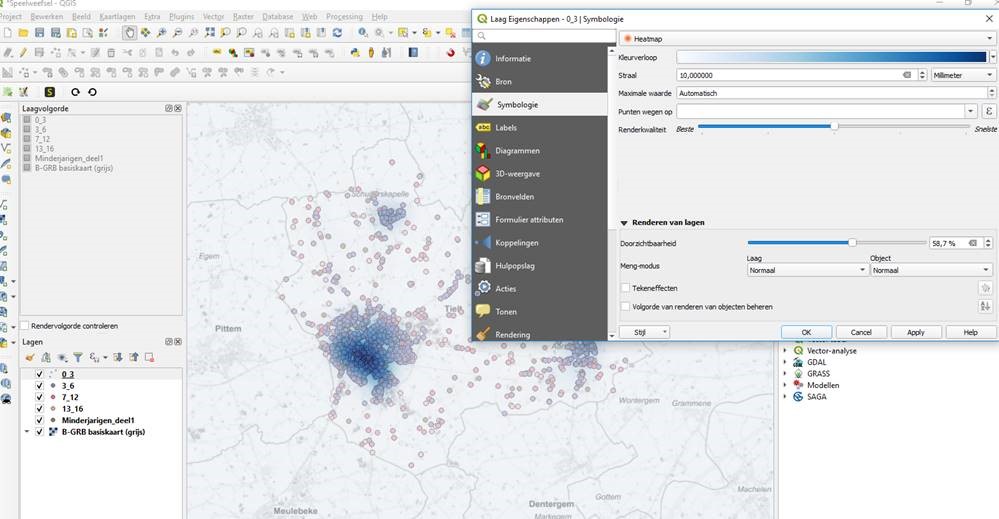Open Kleurverloop color ramp dropdown arrow

tap(993, 57)
